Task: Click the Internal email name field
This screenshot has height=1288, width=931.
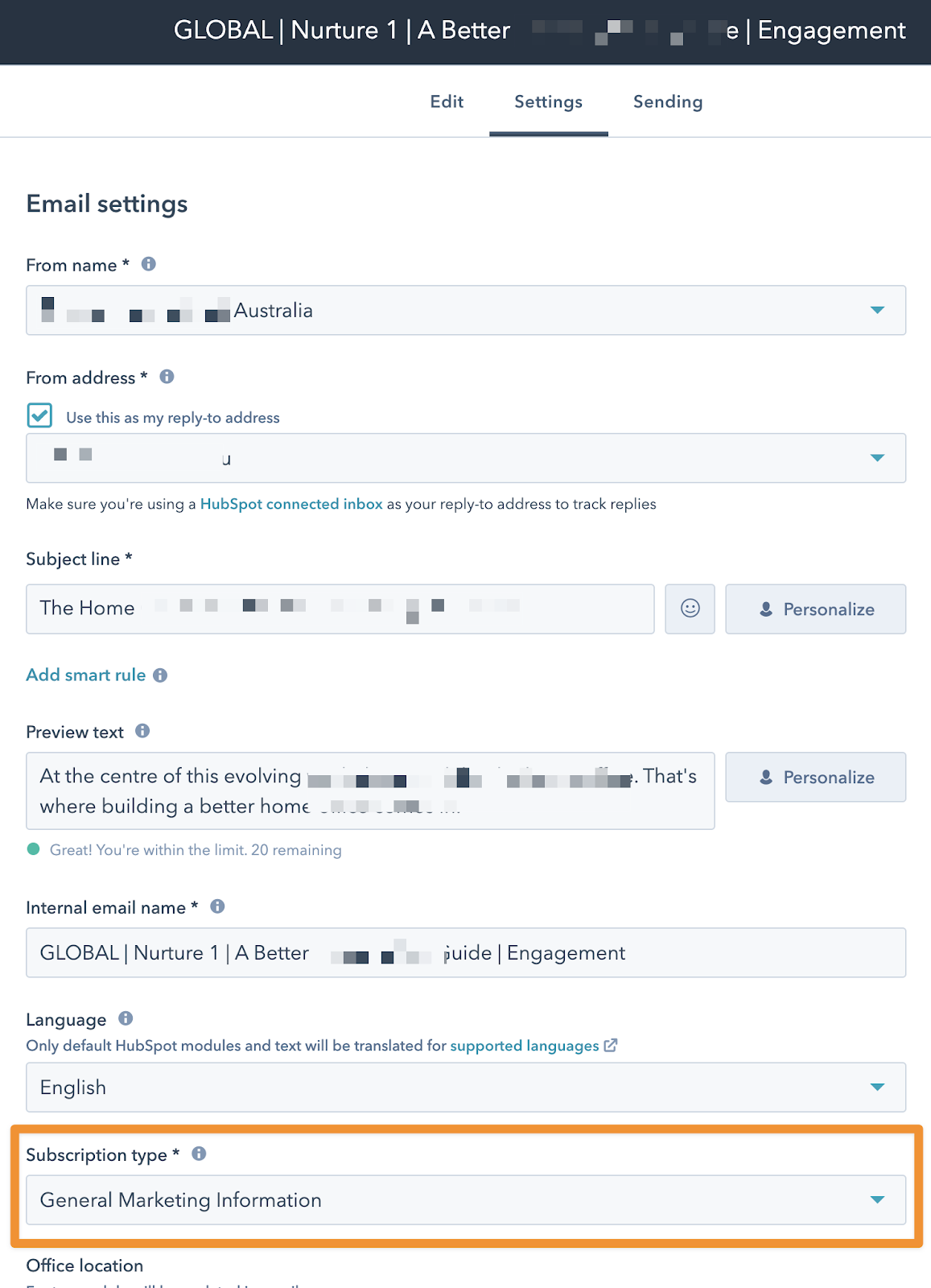Action: tap(465, 952)
